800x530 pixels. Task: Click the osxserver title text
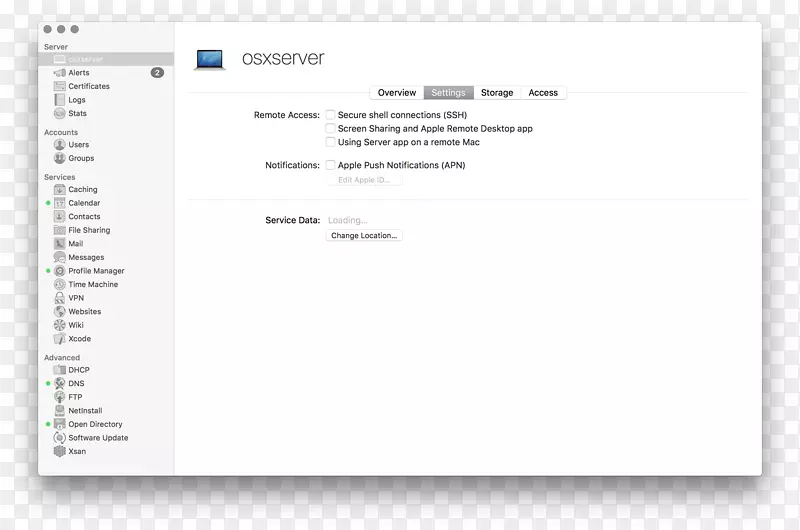[283, 58]
